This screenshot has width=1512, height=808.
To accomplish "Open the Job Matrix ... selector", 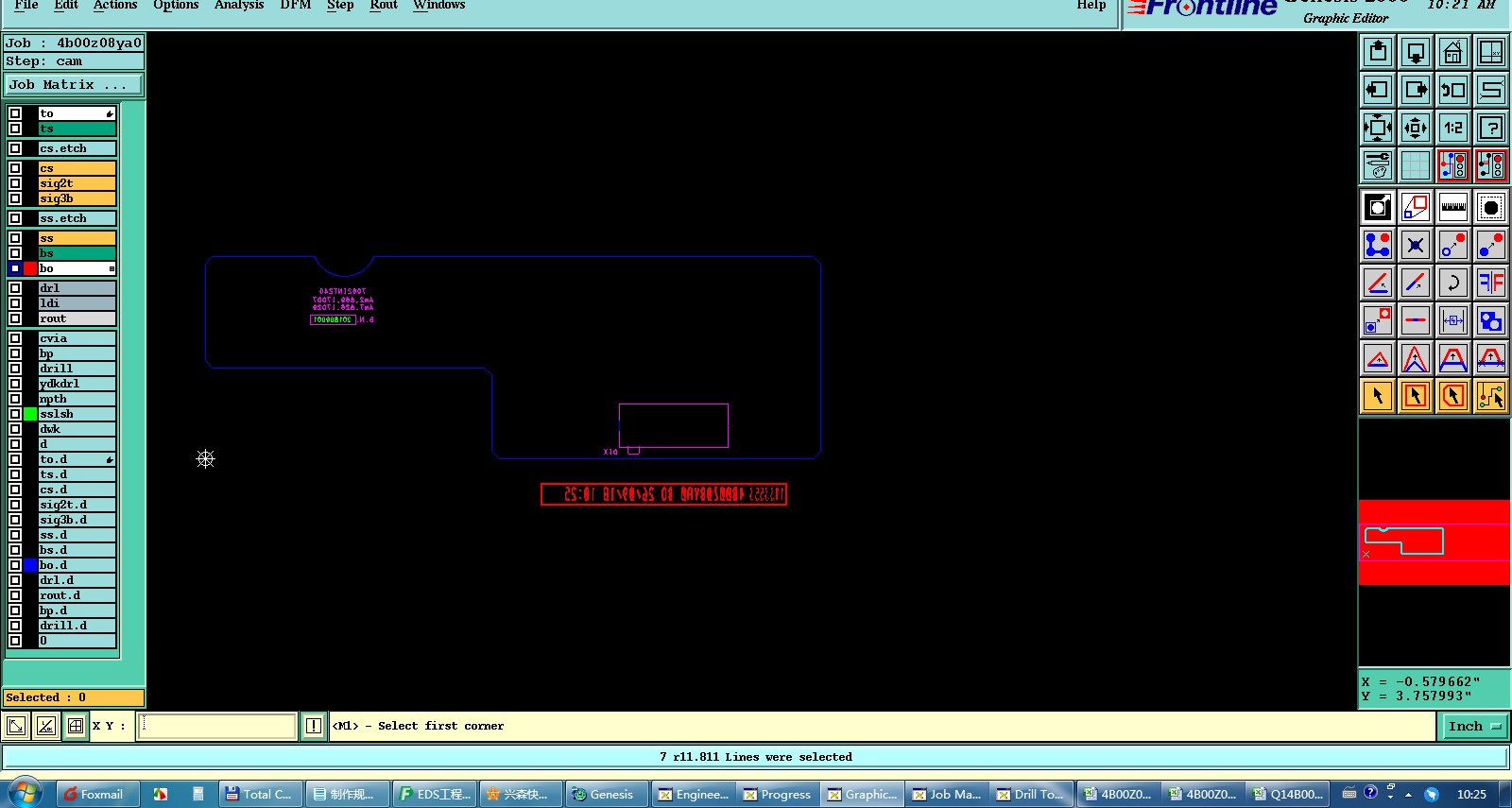I will pyautogui.click(x=74, y=84).
